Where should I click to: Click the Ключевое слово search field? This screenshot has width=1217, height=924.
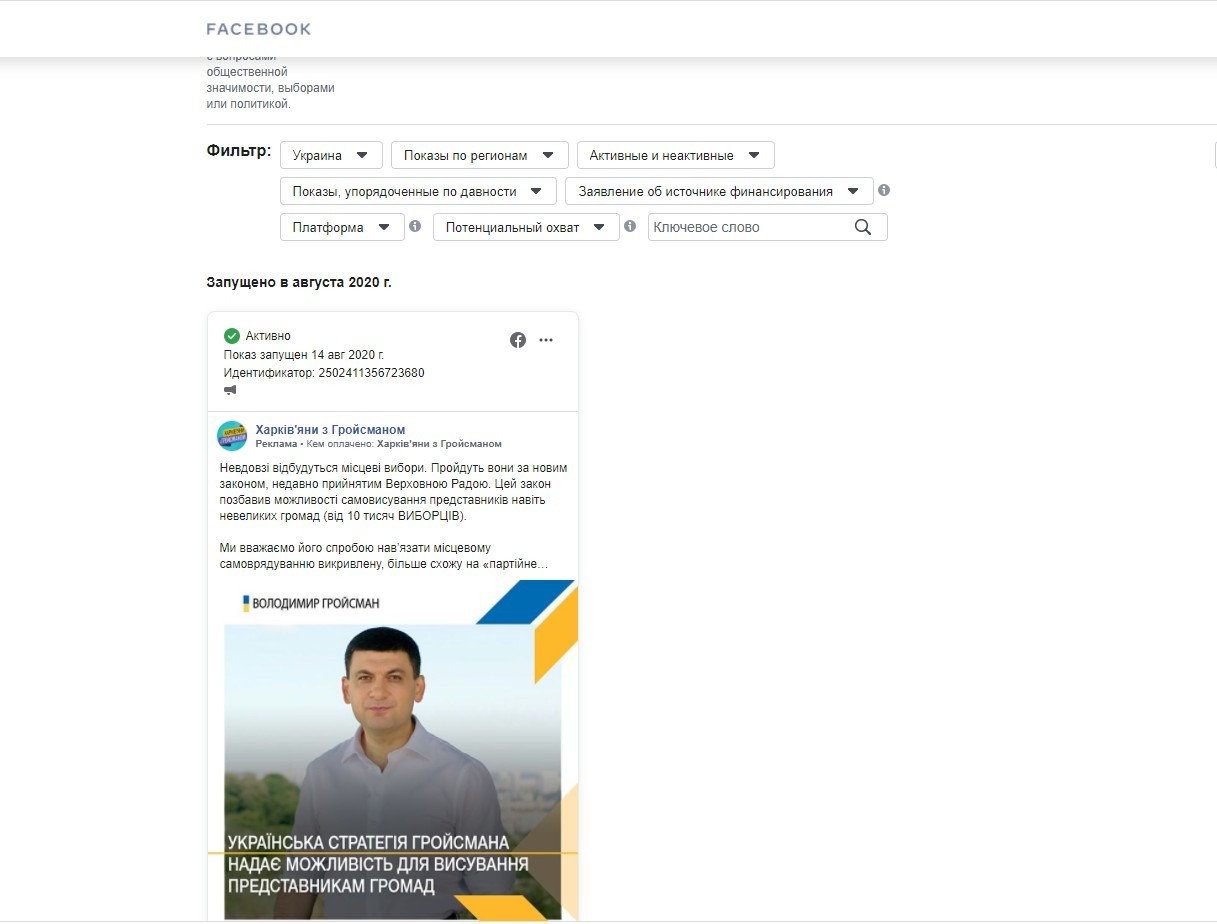(750, 227)
